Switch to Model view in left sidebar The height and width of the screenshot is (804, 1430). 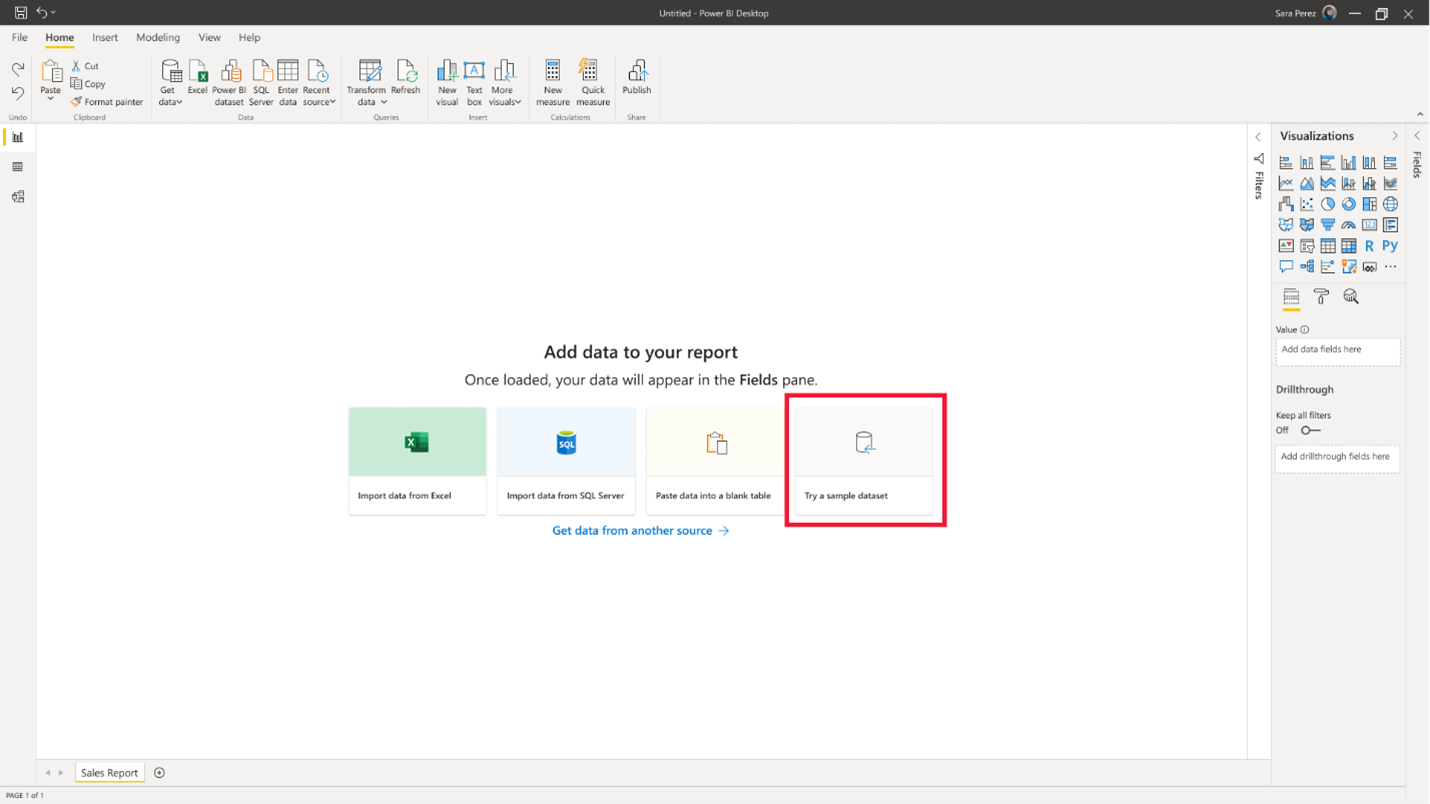[17, 197]
